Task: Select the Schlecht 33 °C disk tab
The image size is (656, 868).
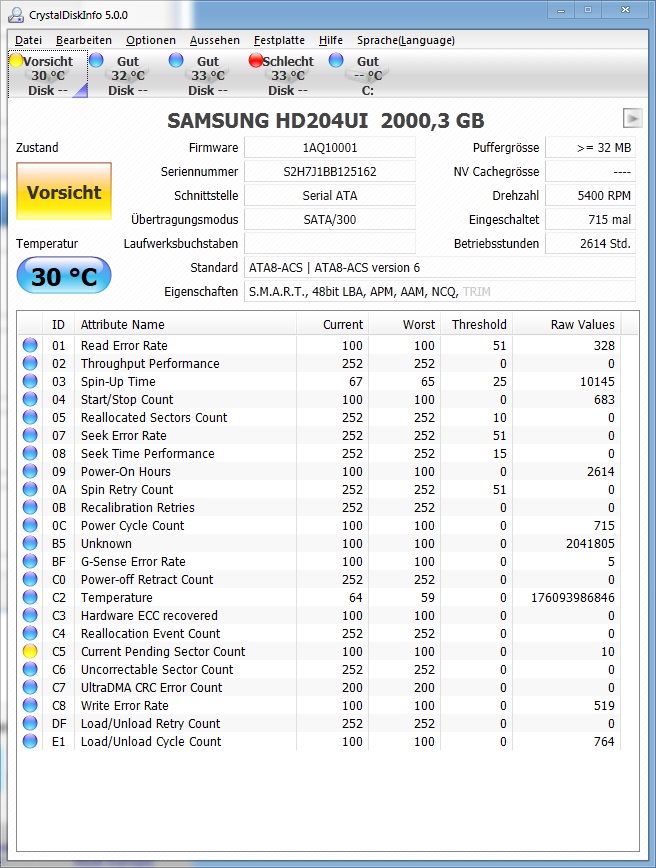Action: point(287,75)
